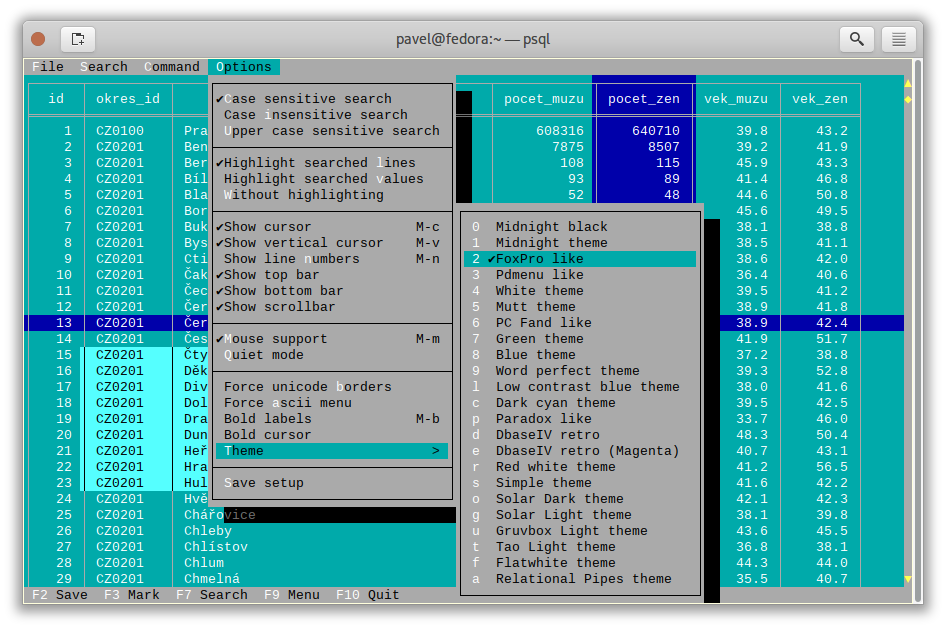The width and height of the screenshot is (946, 629).
Task: Select Flatwhite theme
Action: coord(580,563)
